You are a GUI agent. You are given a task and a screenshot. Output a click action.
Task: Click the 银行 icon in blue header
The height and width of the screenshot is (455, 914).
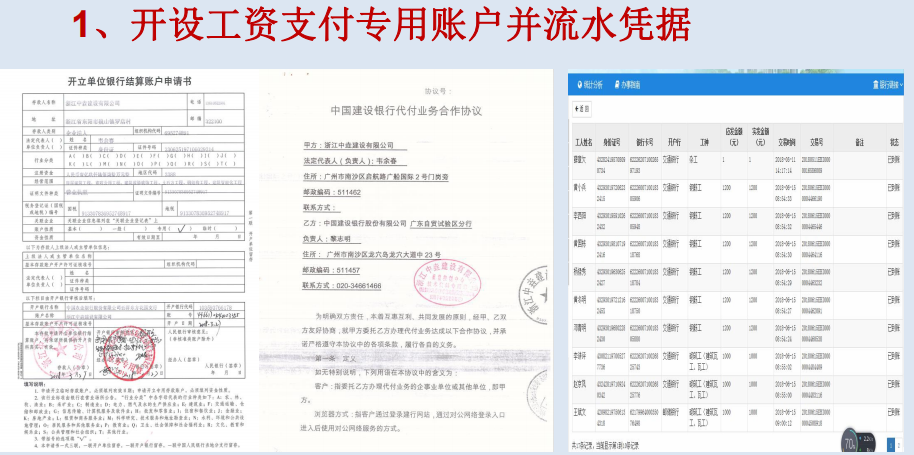(876, 85)
